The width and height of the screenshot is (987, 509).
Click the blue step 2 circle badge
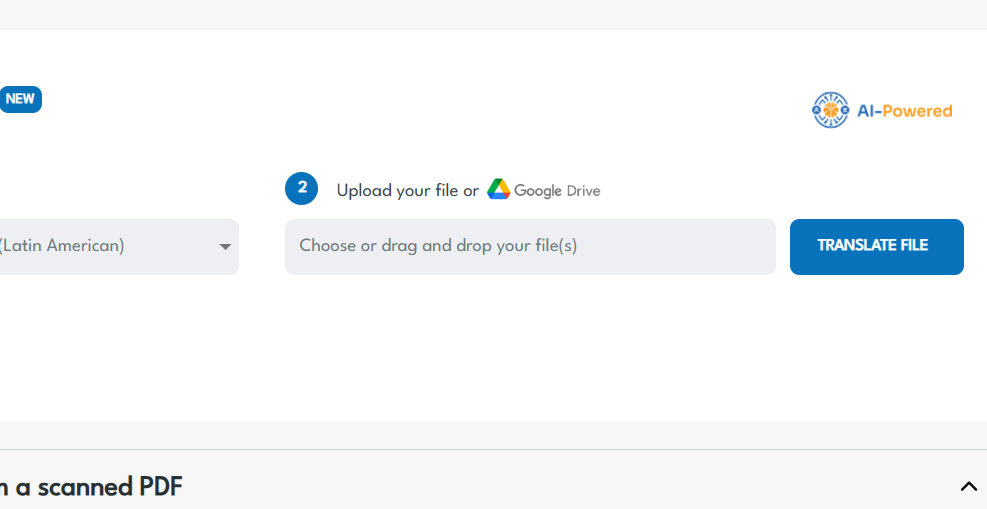(x=301, y=188)
